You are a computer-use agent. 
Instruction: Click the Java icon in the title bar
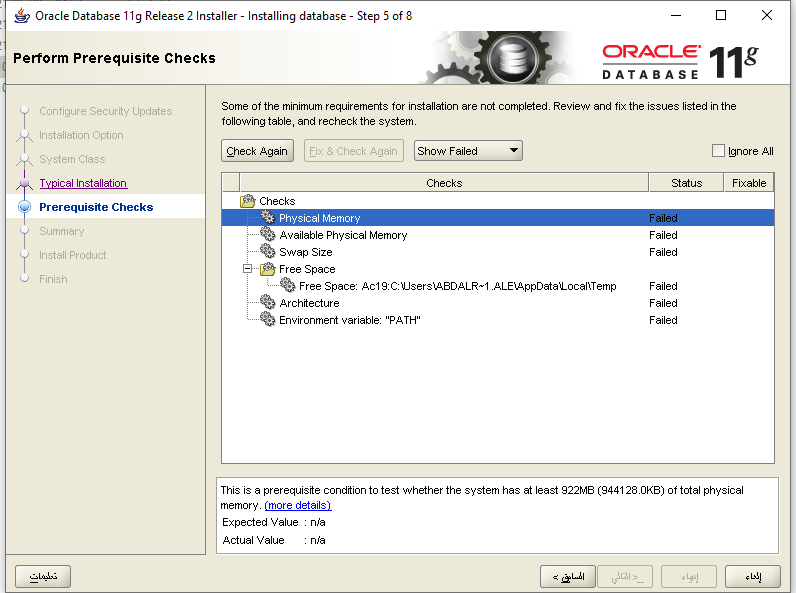tap(20, 15)
